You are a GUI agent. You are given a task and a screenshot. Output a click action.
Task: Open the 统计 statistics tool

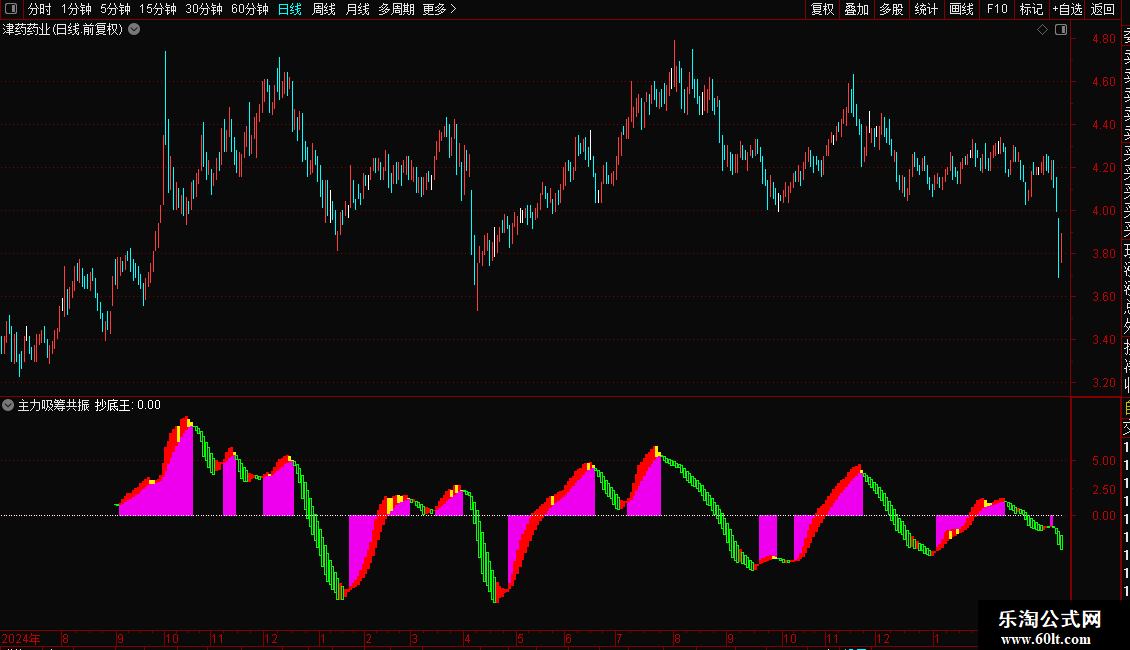click(926, 9)
